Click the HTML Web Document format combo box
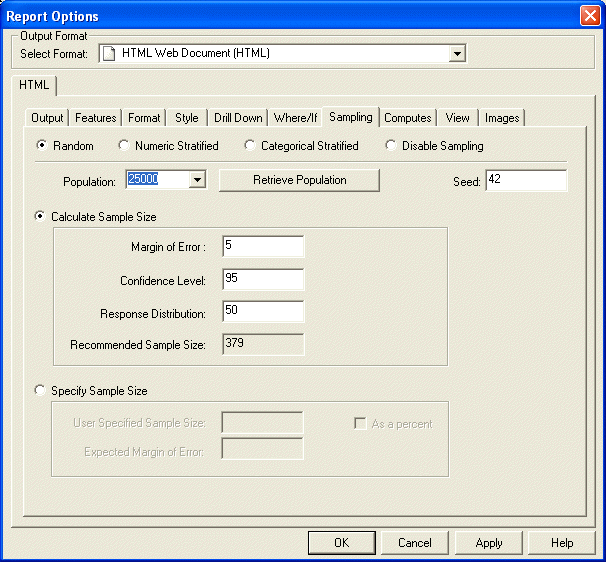The image size is (606, 562). 282,53
